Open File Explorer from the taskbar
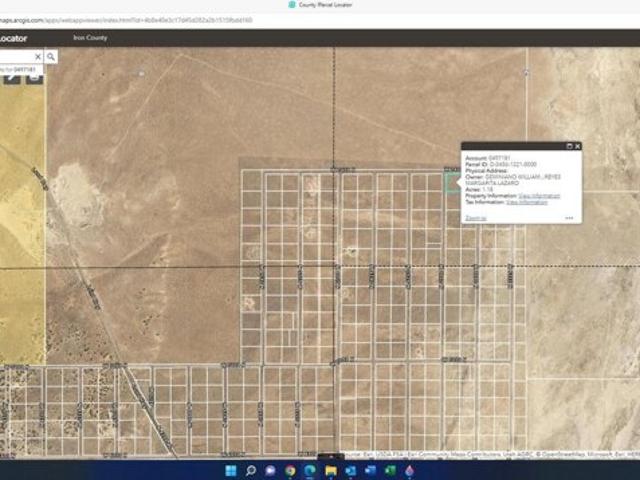The height and width of the screenshot is (480, 640). tap(330, 470)
